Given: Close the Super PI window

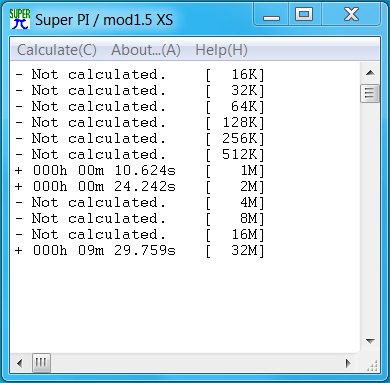Looking at the screenshot, I should coord(351,15).
